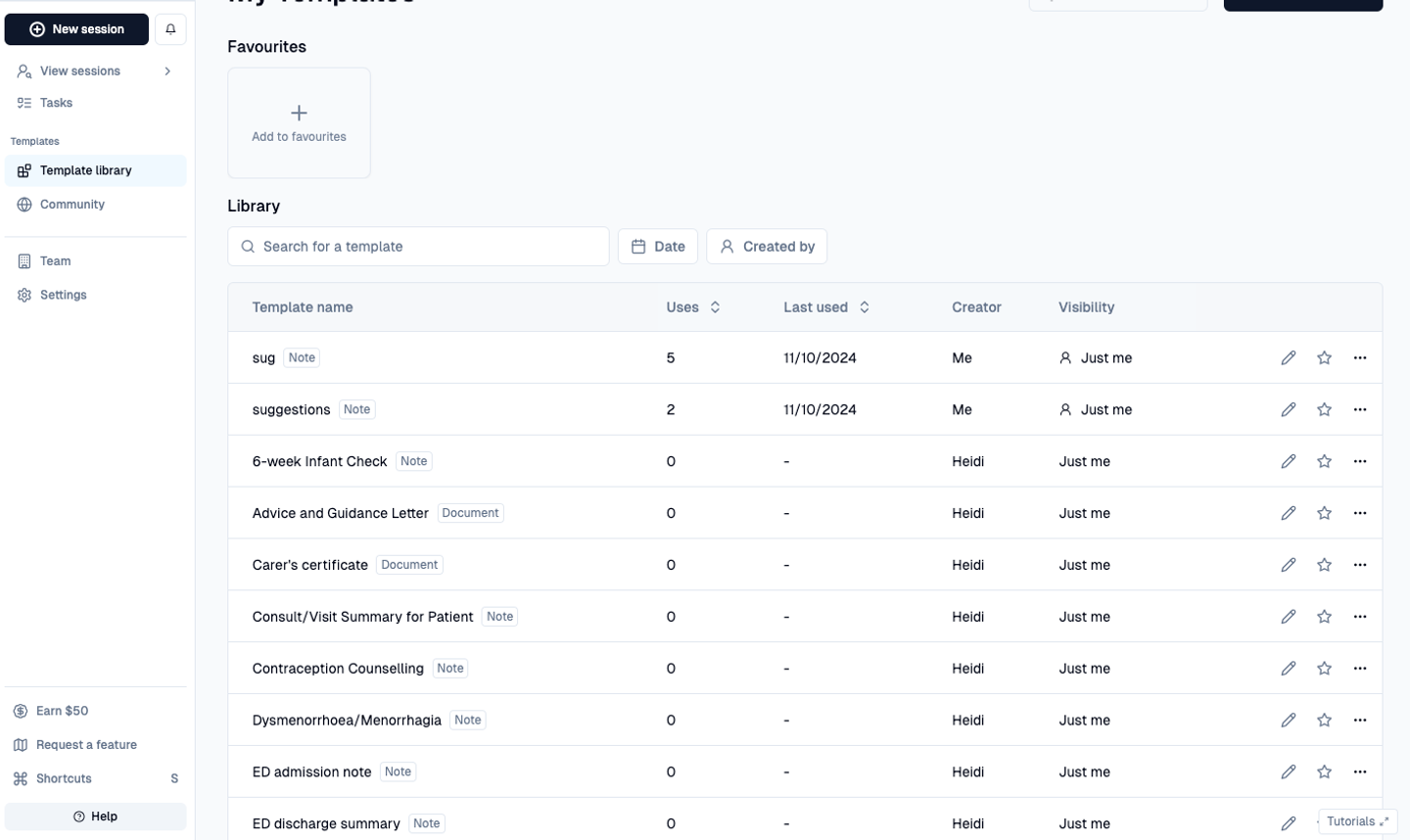Open the Created by filter
This screenshot has width=1410, height=840.
(x=767, y=247)
